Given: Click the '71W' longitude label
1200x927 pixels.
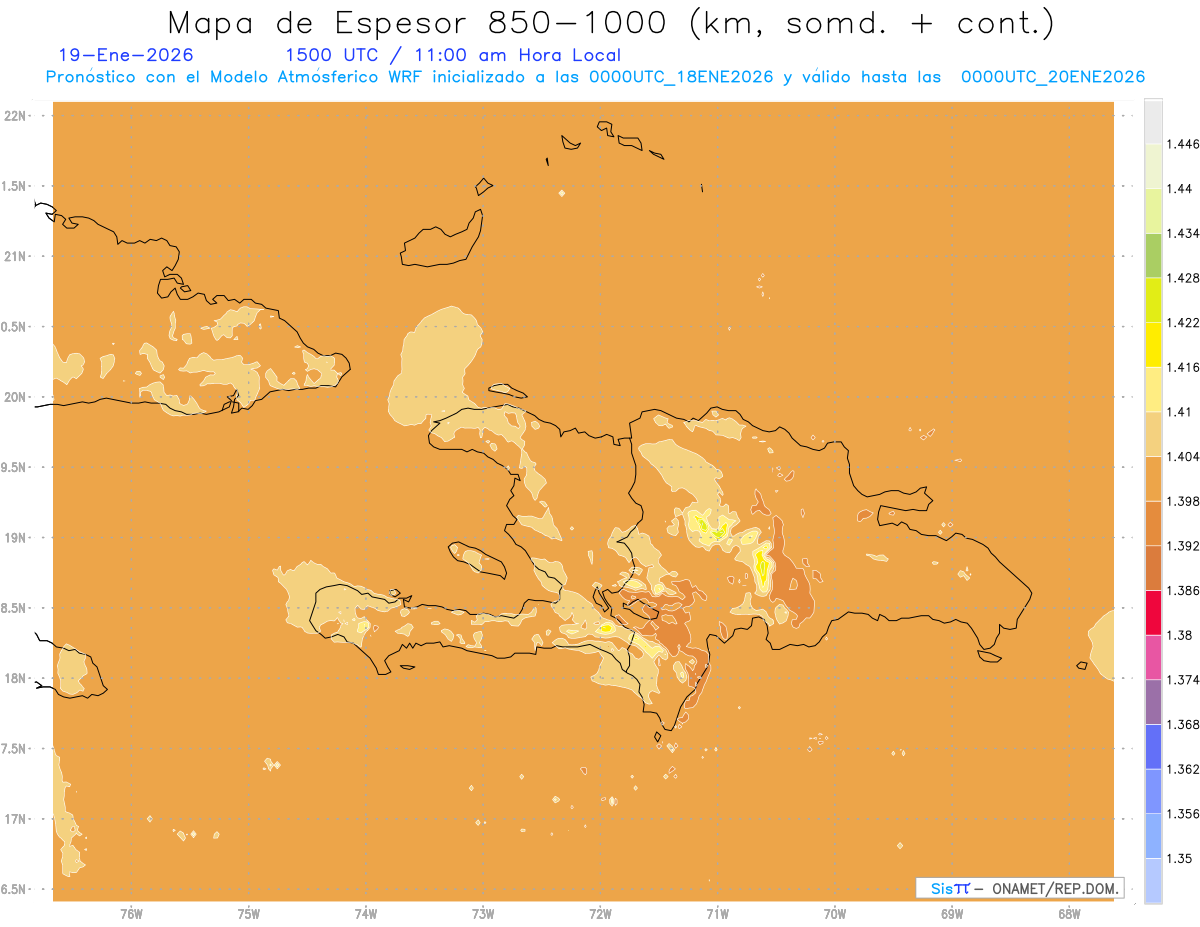Looking at the screenshot, I should tap(717, 914).
